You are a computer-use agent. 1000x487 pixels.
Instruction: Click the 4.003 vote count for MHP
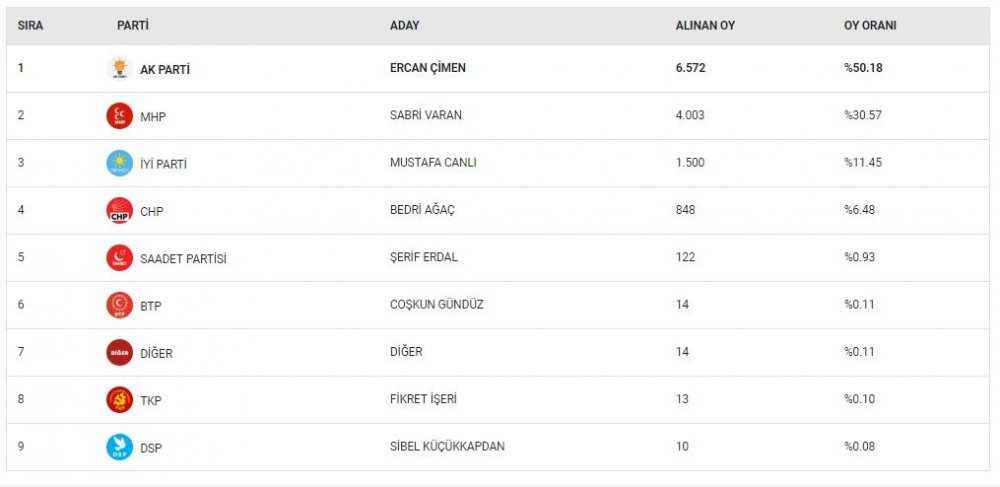[690, 115]
